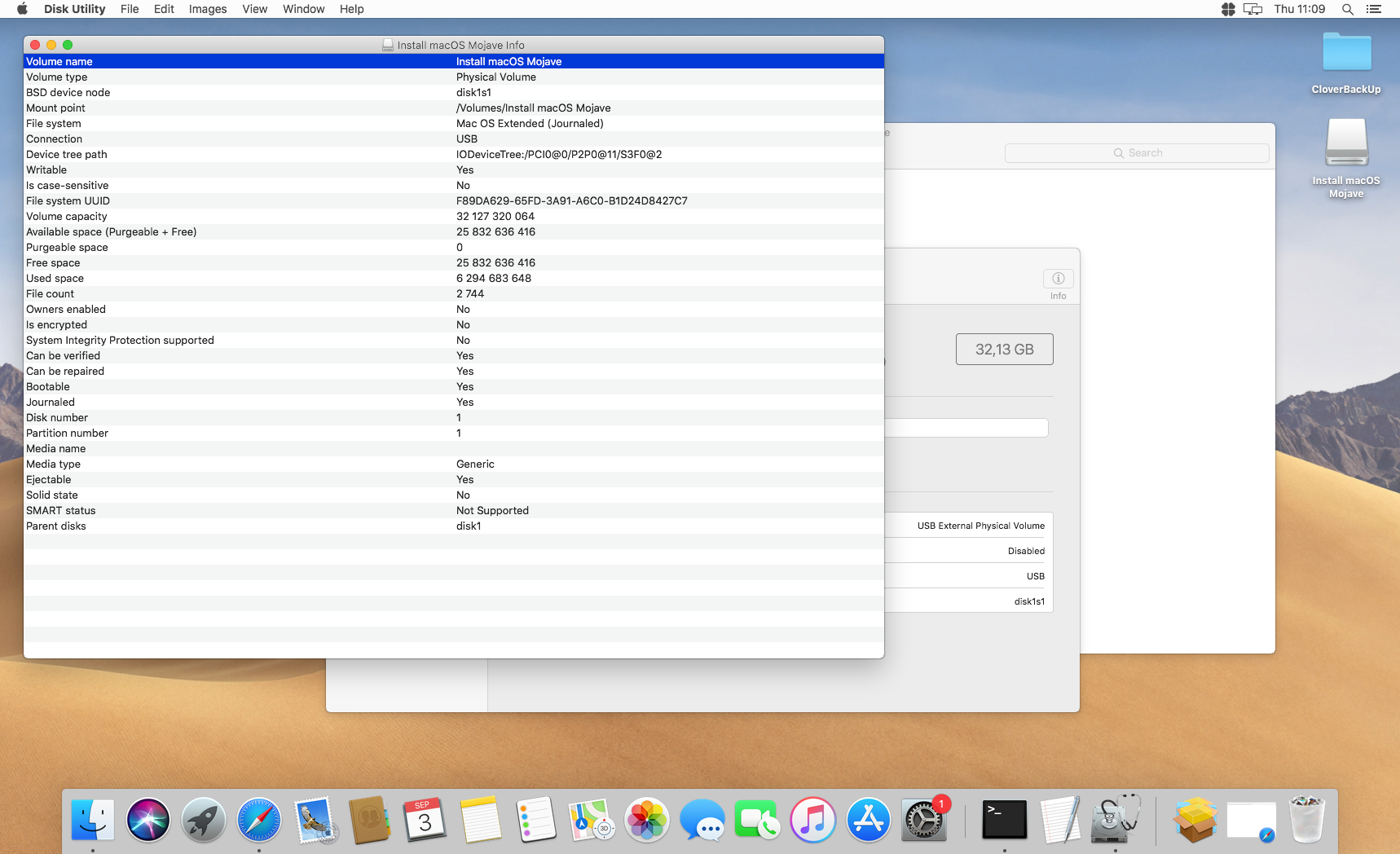
Task: Select Install macOS Mojave drive on desktop
Action: point(1346,157)
